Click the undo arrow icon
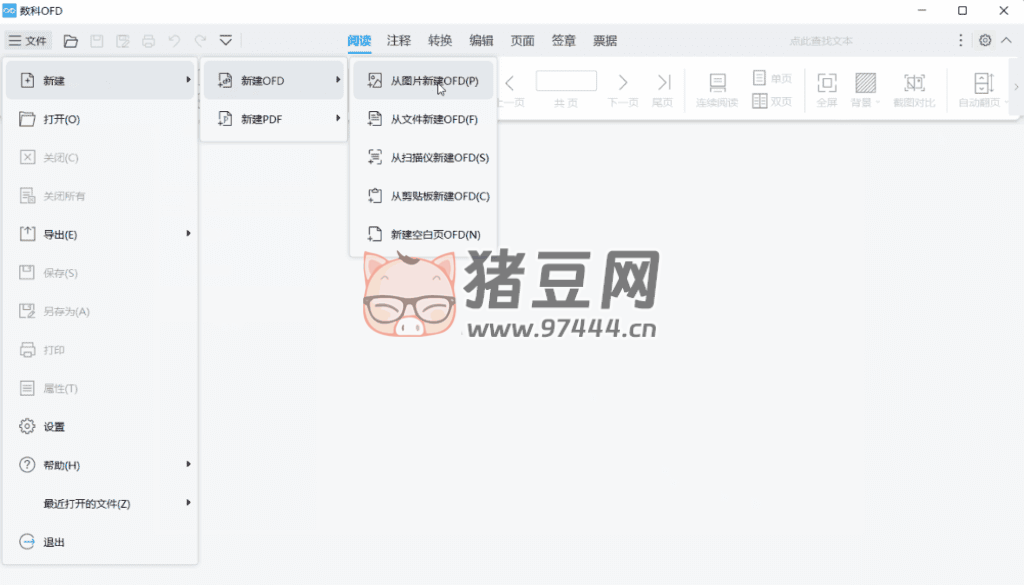 [x=174, y=41]
